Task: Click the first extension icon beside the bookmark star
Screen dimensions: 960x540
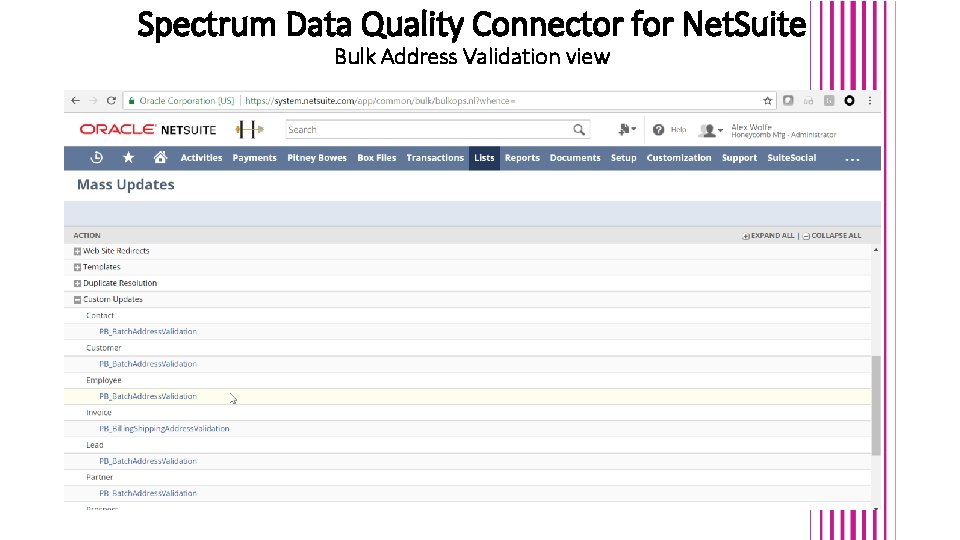Action: 788,100
